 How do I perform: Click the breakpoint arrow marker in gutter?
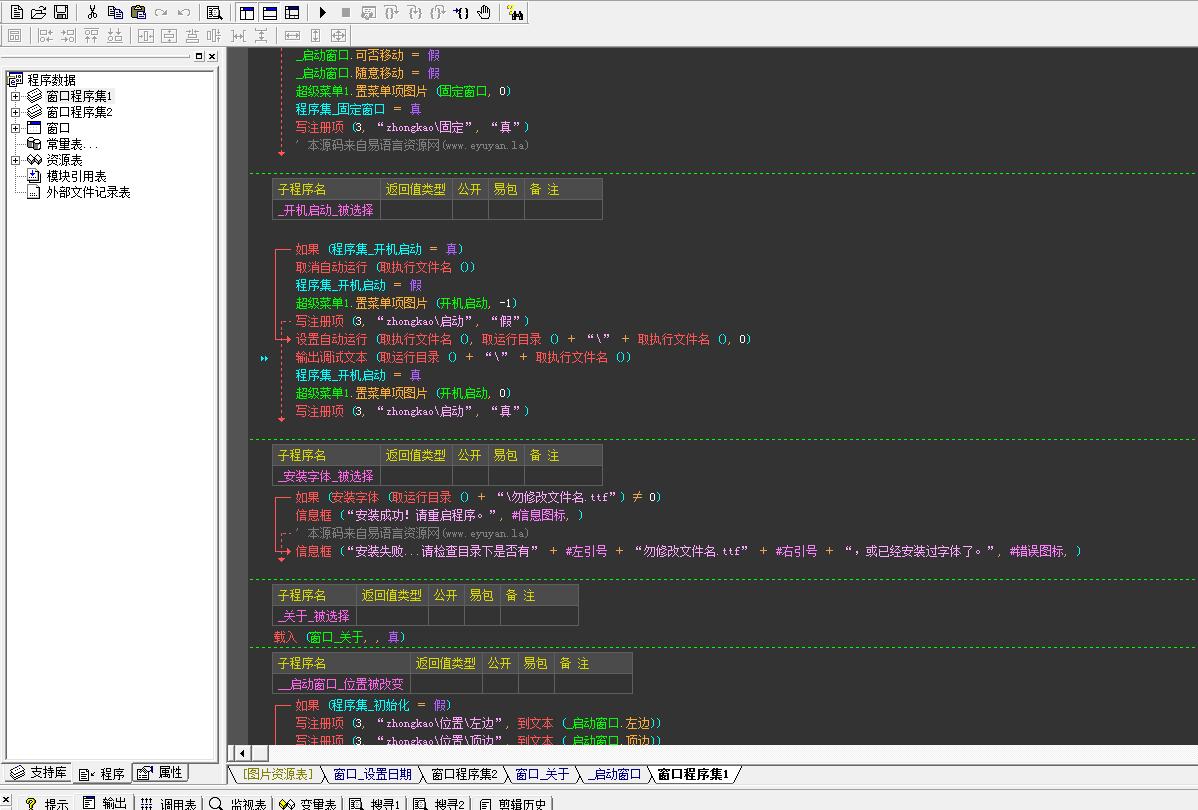(264, 358)
